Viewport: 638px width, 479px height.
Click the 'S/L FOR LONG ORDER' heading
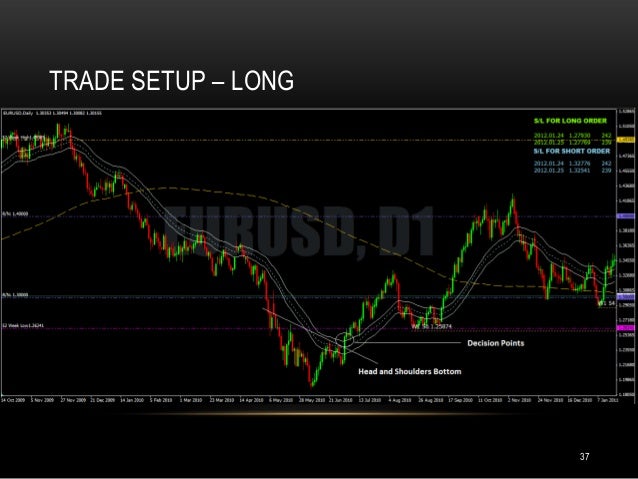[x=570, y=121]
